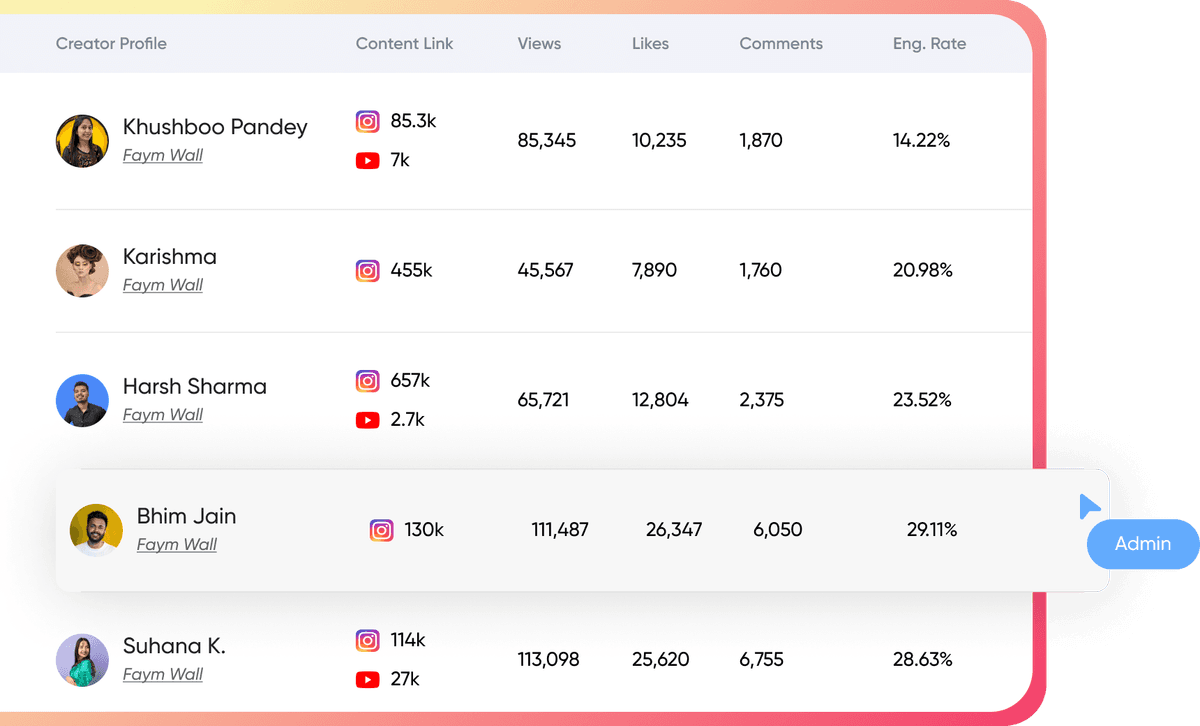The height and width of the screenshot is (726, 1200).
Task: Click the 657k Instagram count
Action: tap(410, 381)
